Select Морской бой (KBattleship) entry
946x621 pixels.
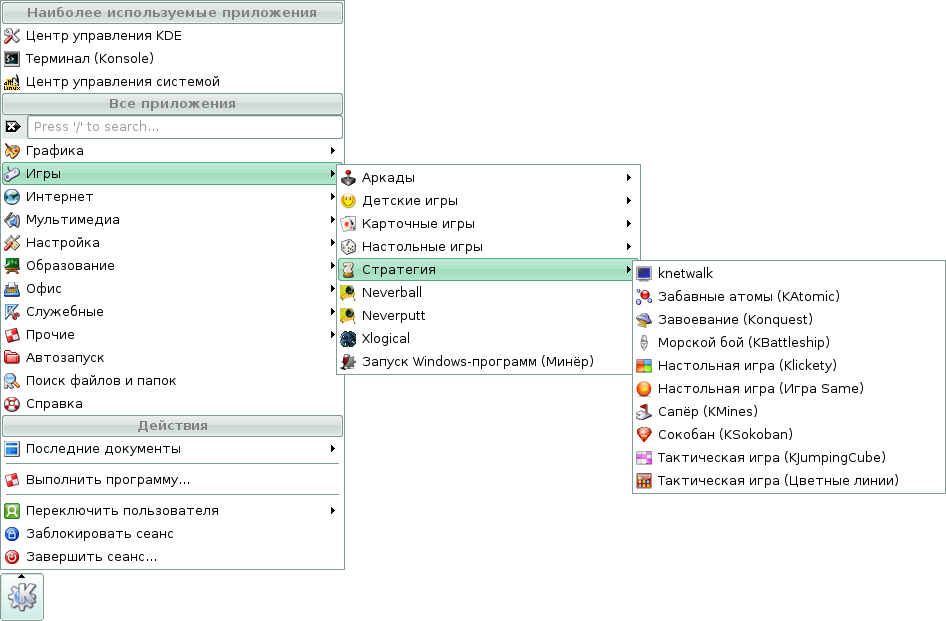click(734, 343)
